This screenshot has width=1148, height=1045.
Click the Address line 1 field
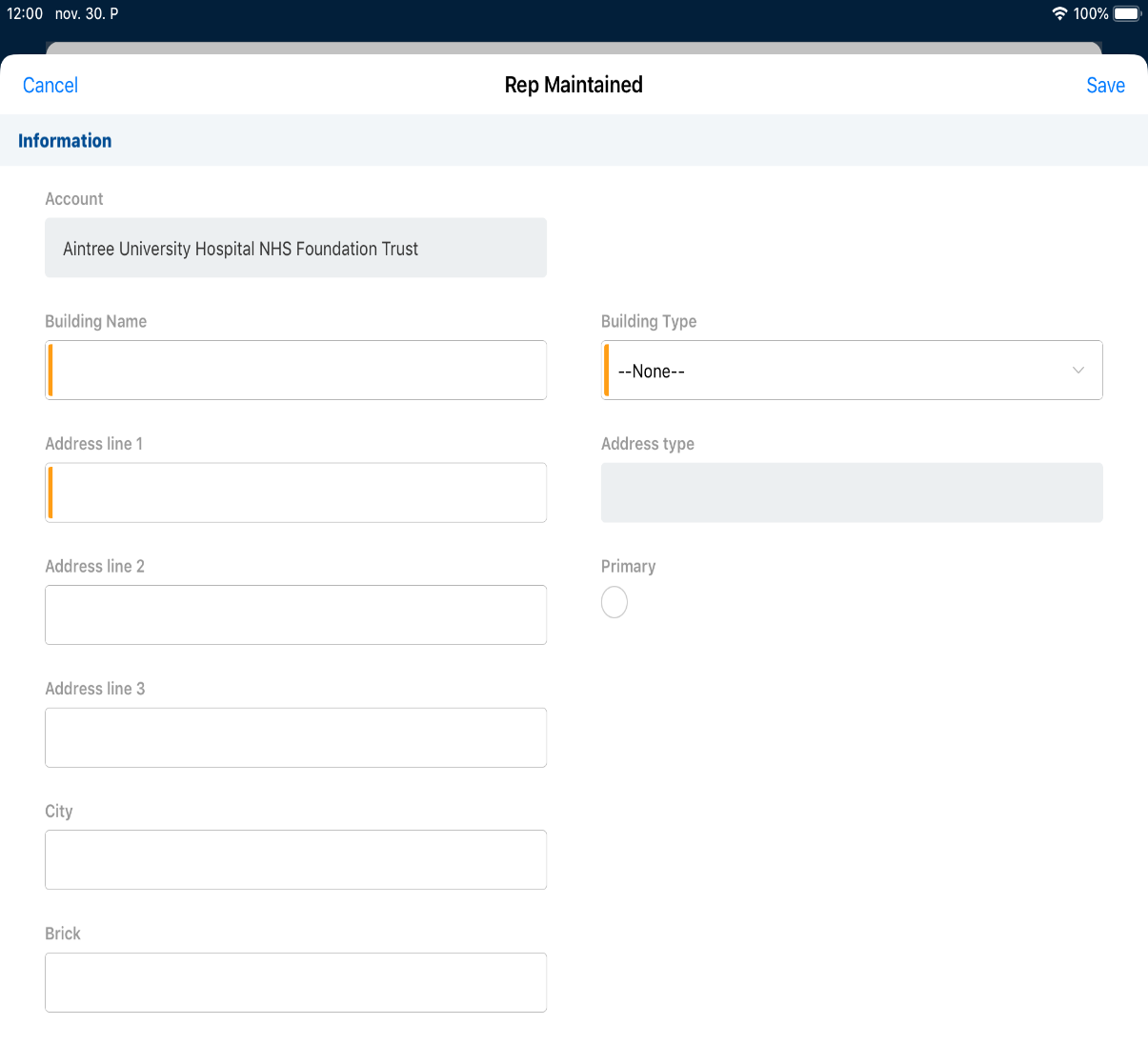(295, 492)
